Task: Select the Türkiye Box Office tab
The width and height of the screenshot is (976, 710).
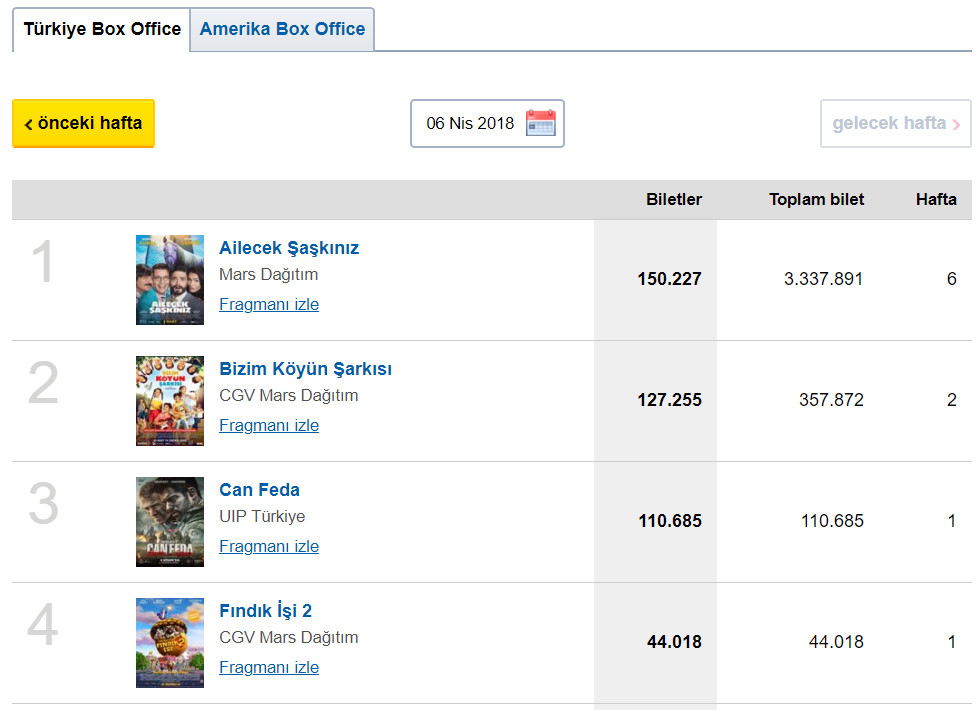Action: point(102,29)
